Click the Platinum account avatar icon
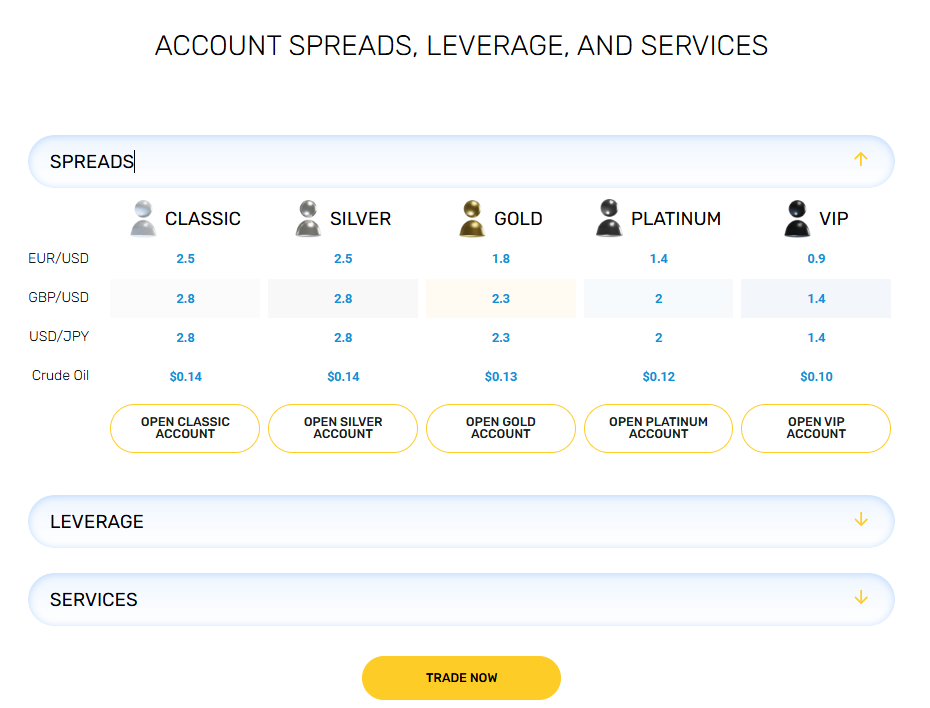This screenshot has height=708, width=930. click(608, 218)
